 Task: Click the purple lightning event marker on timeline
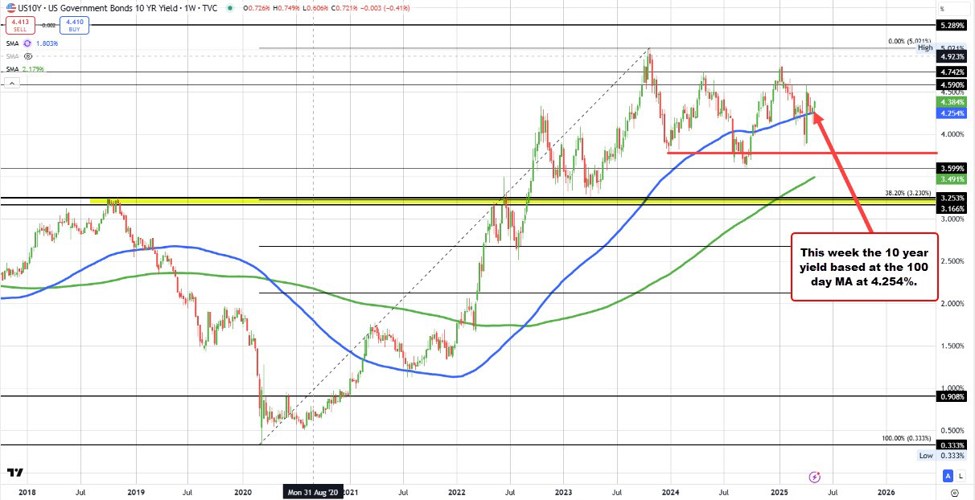click(814, 477)
